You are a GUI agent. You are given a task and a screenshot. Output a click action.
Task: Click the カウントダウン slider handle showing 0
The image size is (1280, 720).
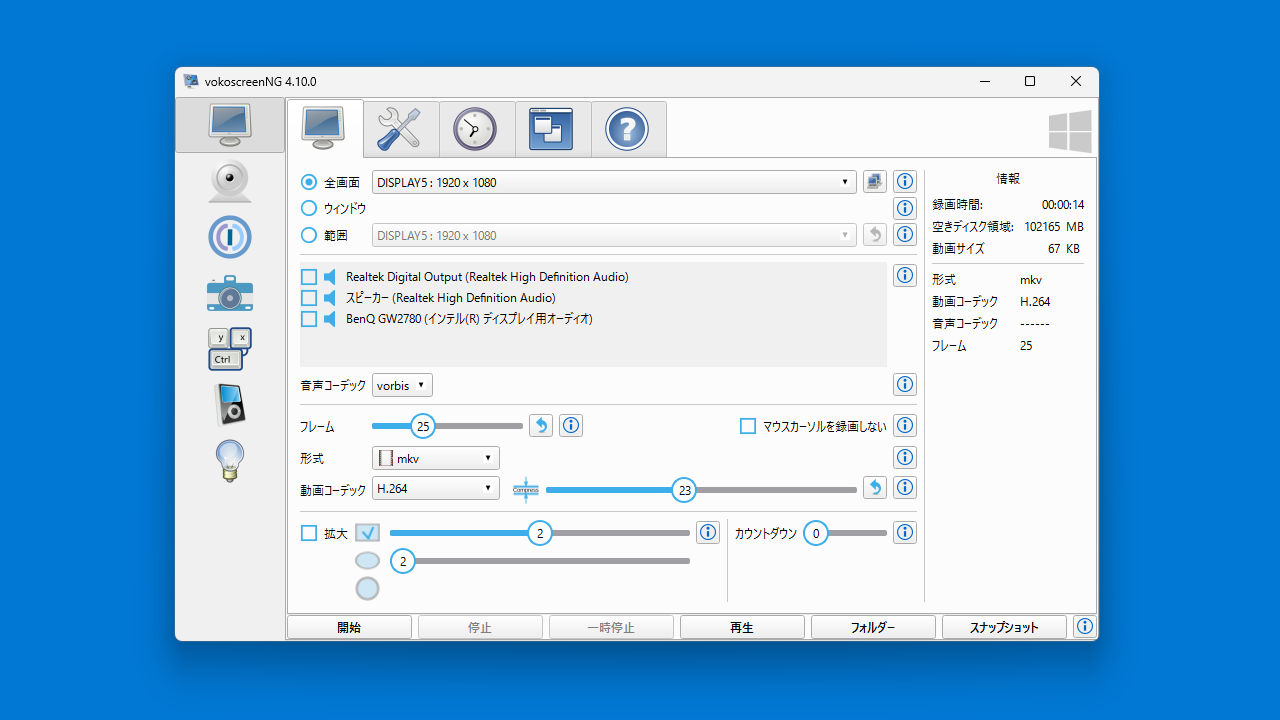[815, 533]
